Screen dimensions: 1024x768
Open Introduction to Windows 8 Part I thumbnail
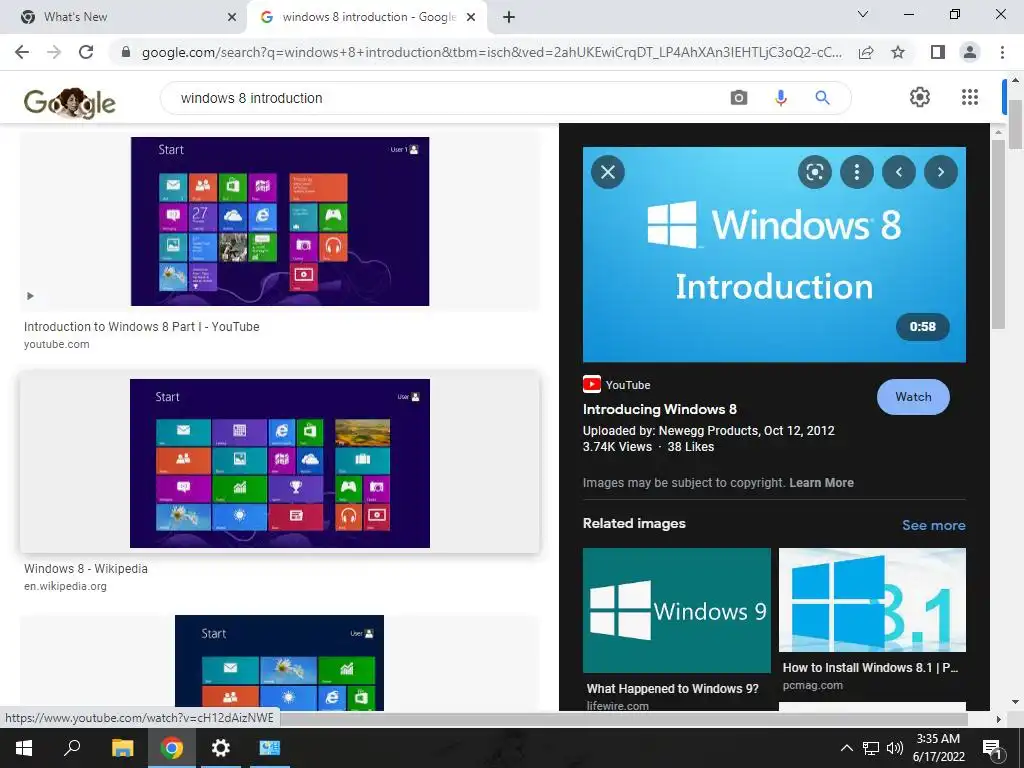[280, 221]
